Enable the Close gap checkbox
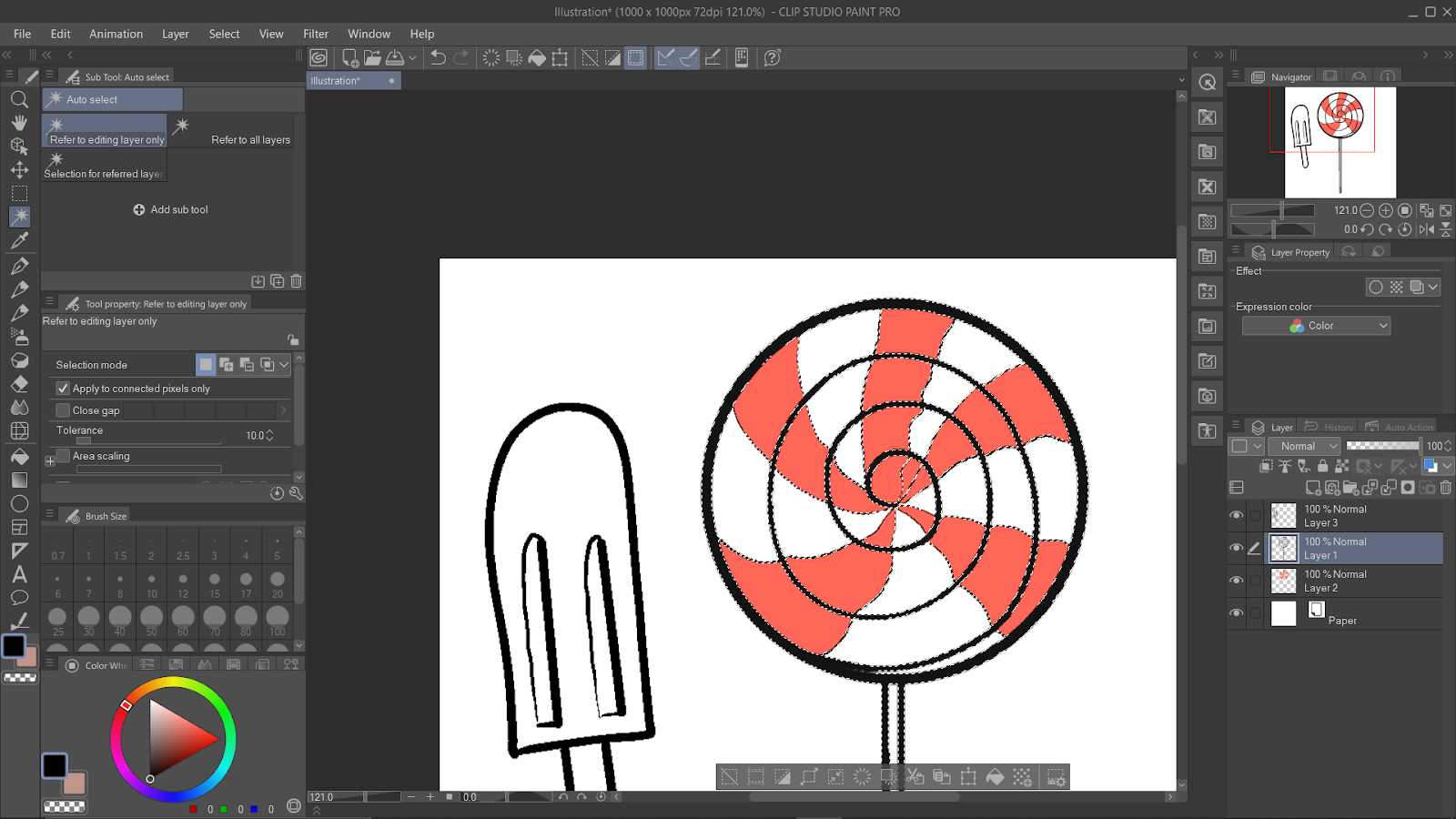1456x819 pixels. pos(63,410)
